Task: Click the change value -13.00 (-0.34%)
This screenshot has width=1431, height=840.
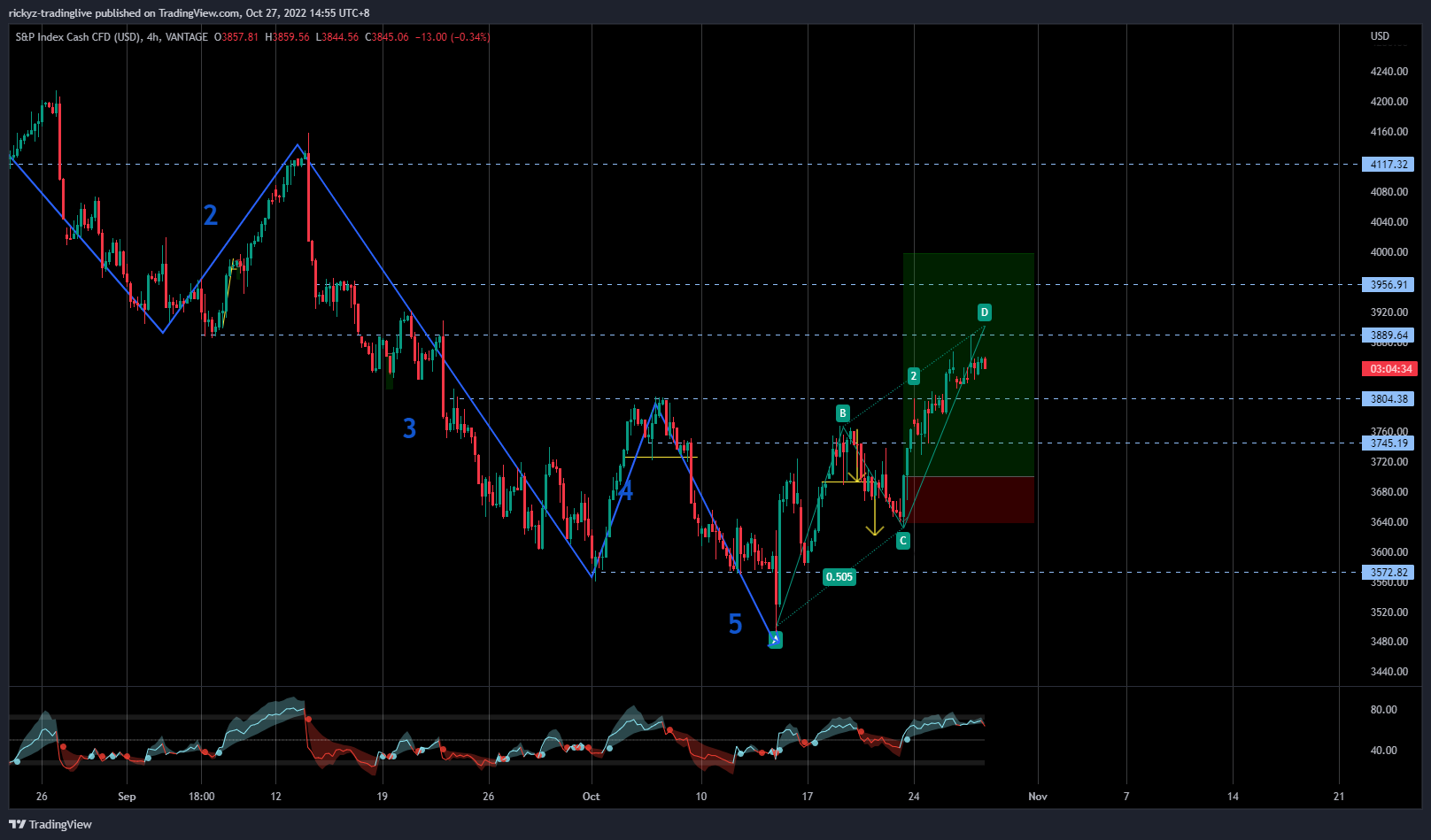Action: click(453, 37)
